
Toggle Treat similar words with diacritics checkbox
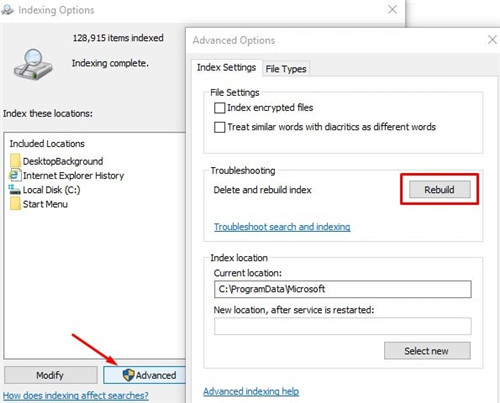point(219,127)
